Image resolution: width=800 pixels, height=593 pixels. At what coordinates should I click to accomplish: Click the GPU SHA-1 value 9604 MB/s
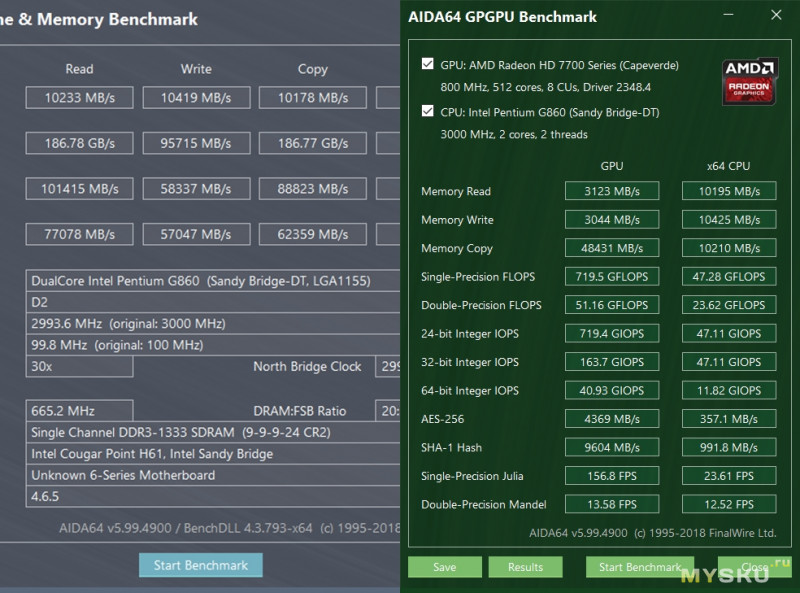612,448
